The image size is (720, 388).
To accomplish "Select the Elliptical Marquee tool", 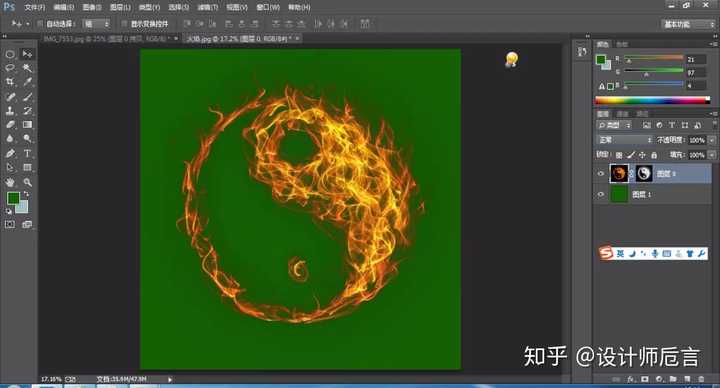I will (x=10, y=54).
